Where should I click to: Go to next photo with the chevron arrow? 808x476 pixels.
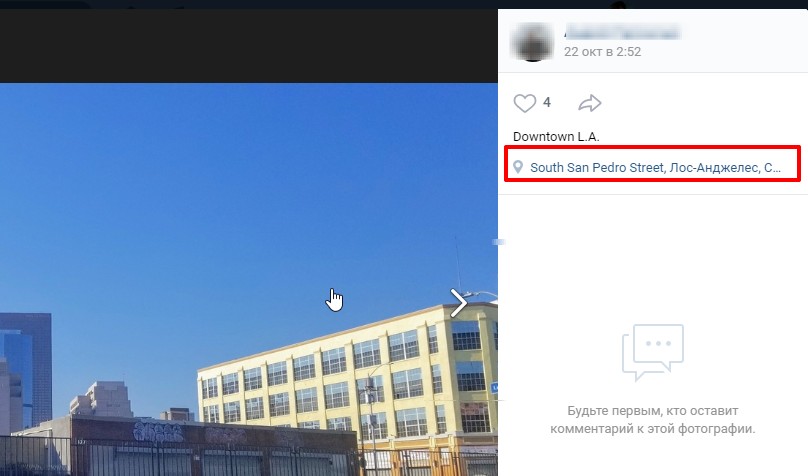tap(458, 302)
